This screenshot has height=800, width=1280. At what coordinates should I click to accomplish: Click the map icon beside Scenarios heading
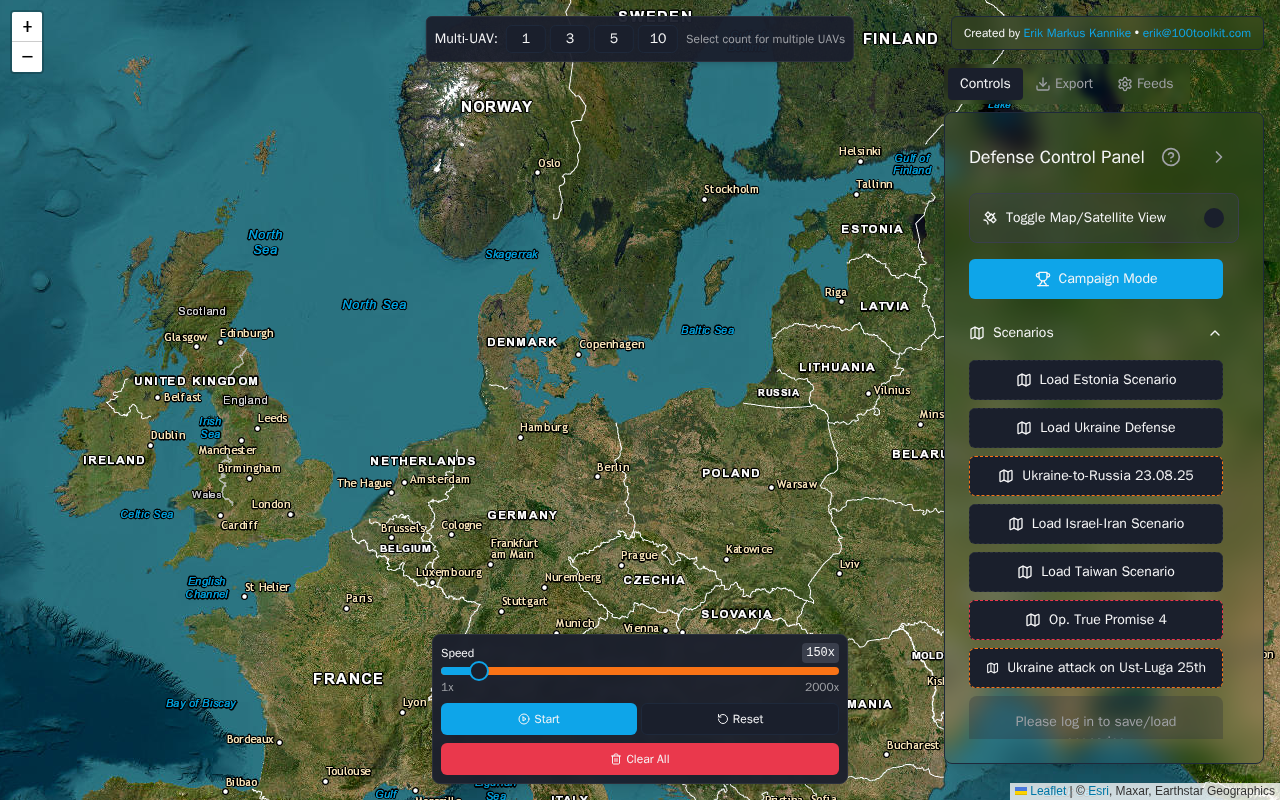[x=977, y=333]
